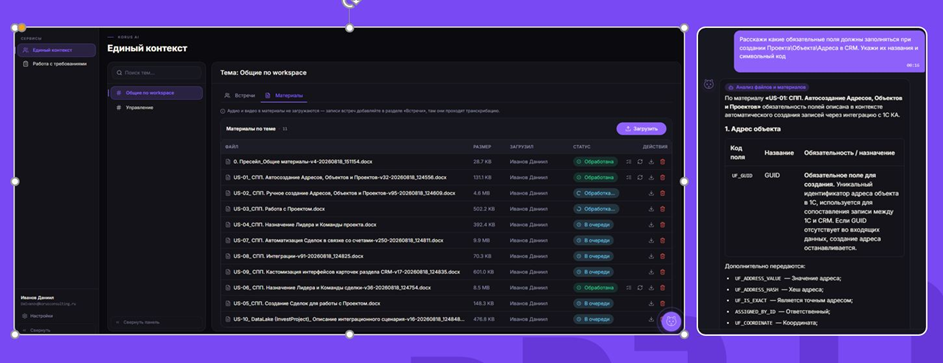Open the Единый контекст service in sidebar
This screenshot has height=363, width=943.
click(56, 50)
